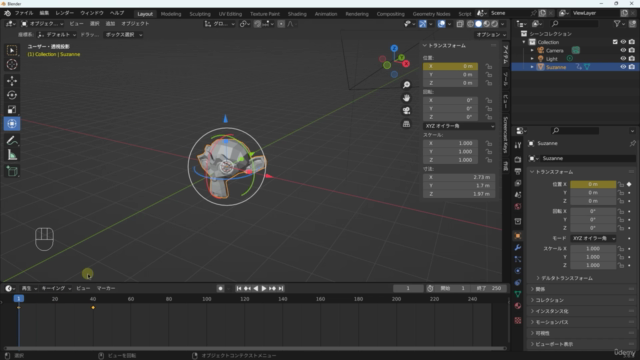The image size is (640, 360).
Task: Open rotation mode dropdown in properties panel
Action: 593,238
